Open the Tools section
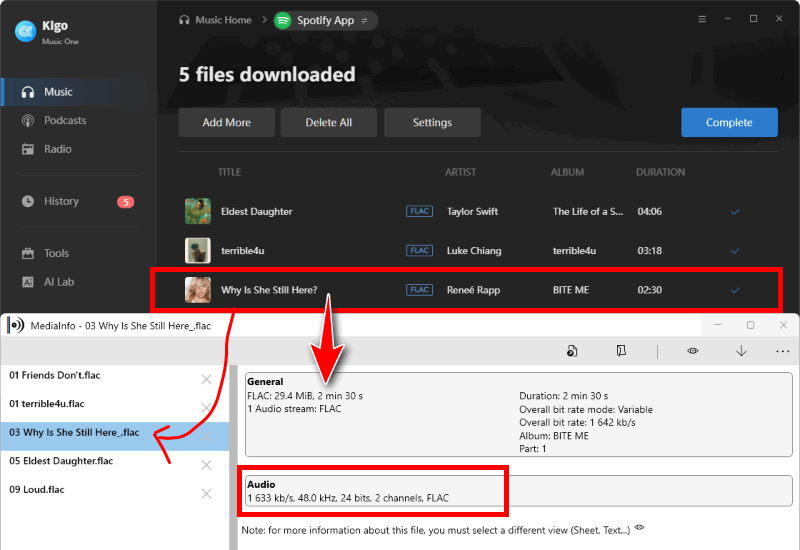This screenshot has width=800, height=550. (x=56, y=253)
